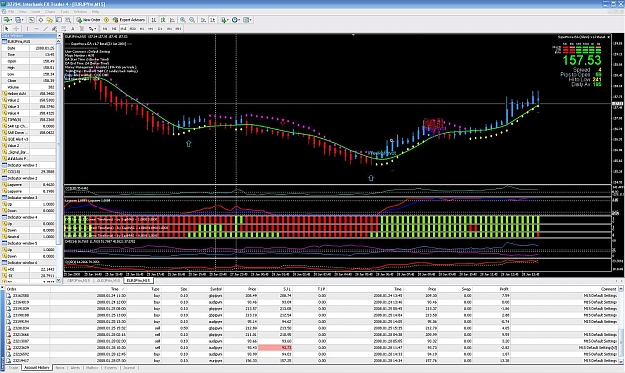Select the text label tool
This screenshot has width=625, height=373.
pos(82,29)
